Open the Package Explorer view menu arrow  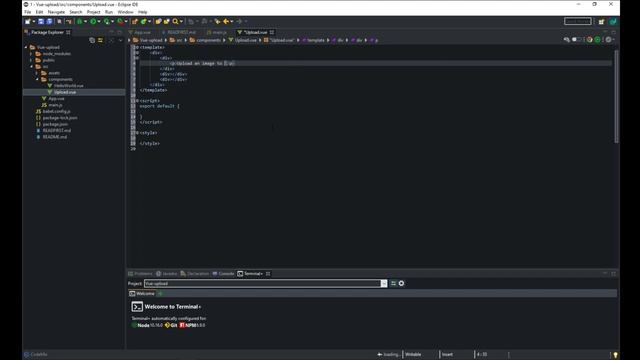(120, 40)
